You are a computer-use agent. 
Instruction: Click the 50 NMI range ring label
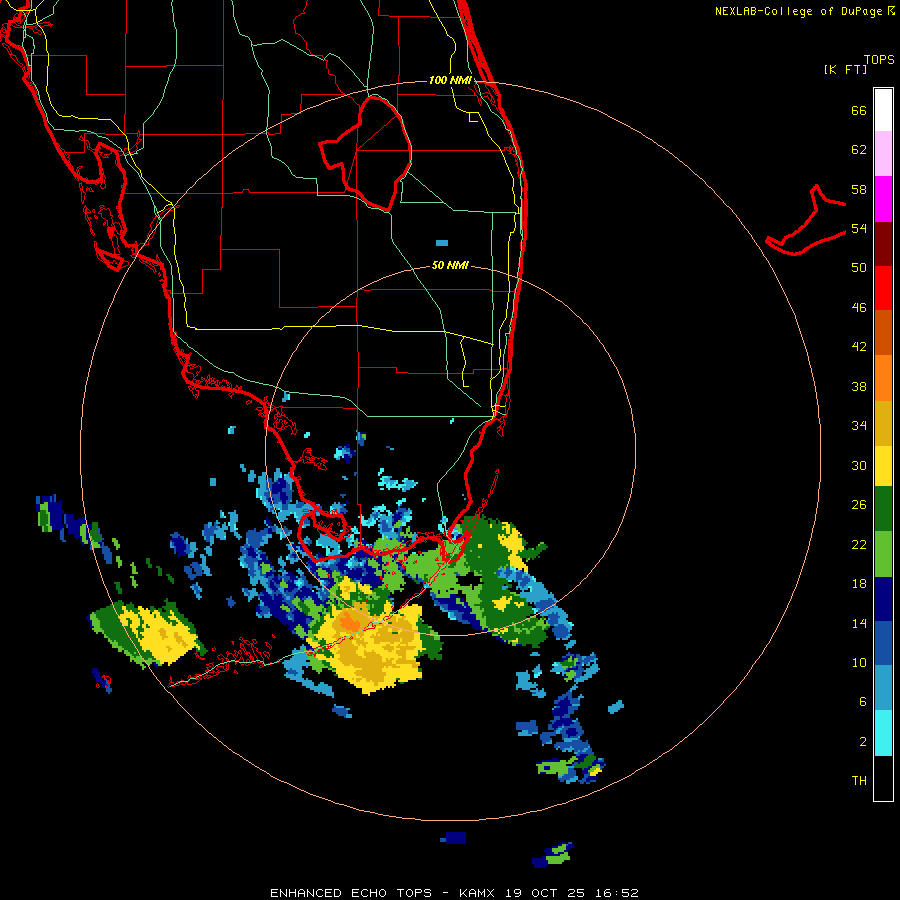tap(450, 265)
